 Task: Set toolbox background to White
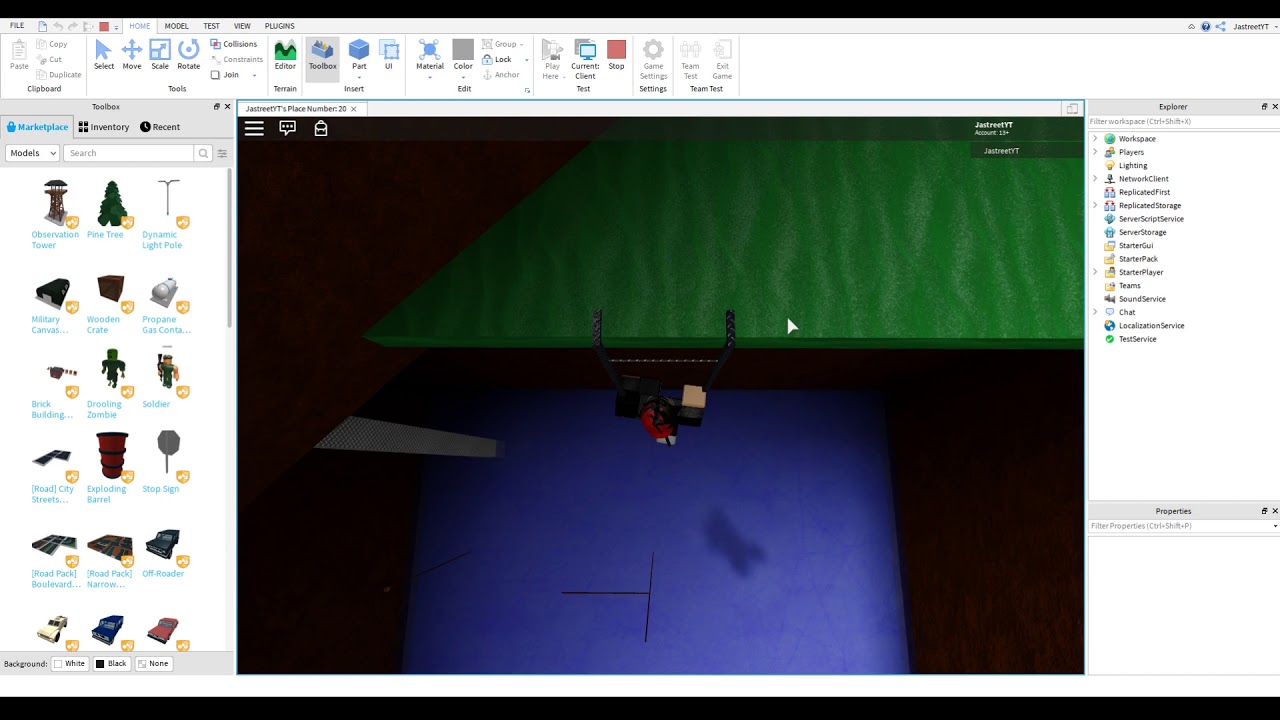click(x=70, y=664)
